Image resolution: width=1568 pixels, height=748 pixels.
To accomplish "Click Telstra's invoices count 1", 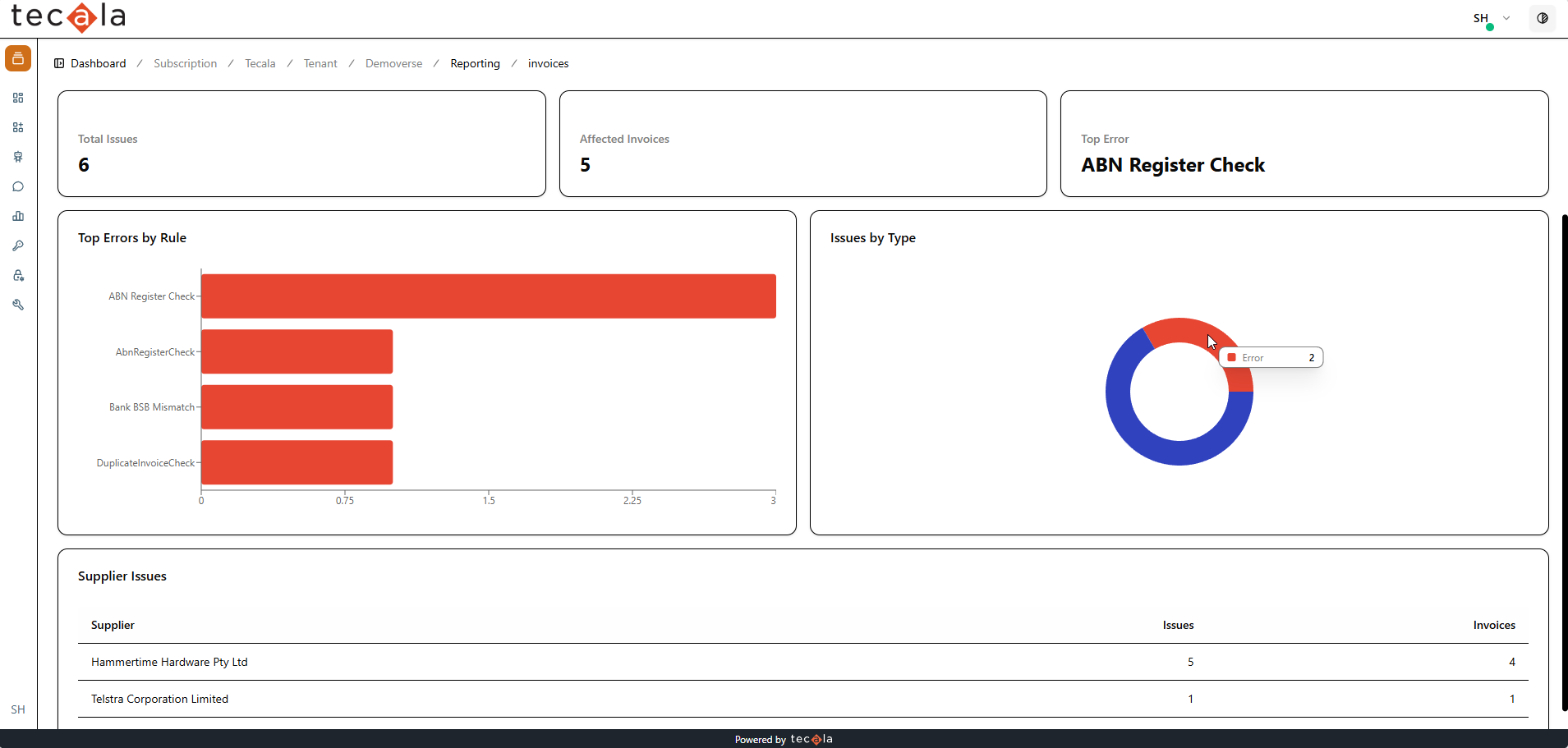I will point(1512,699).
